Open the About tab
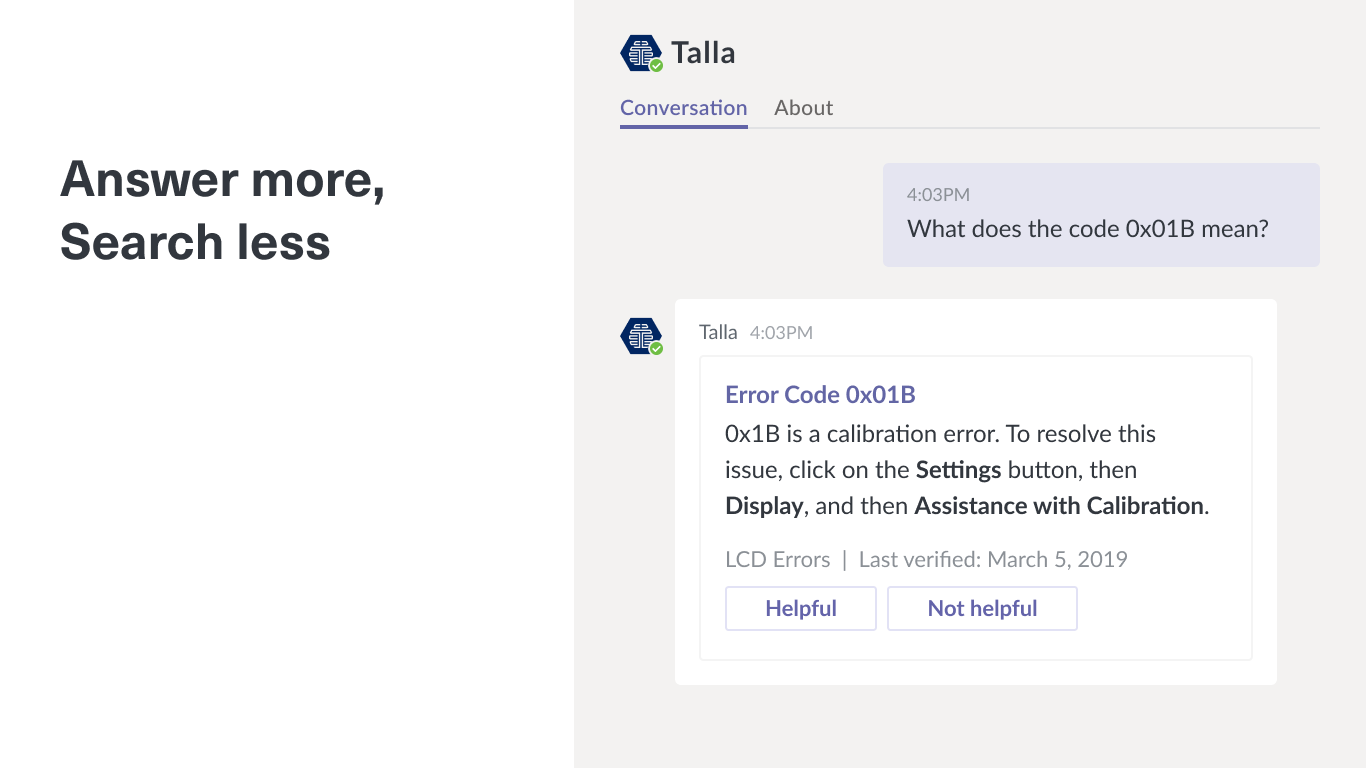Viewport: 1366px width, 768px height. point(803,108)
